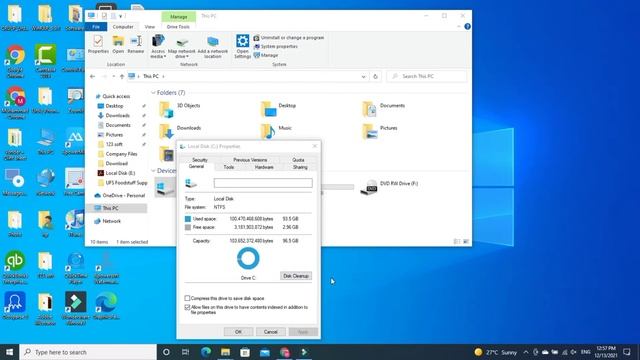Open the Hardware tab in Properties
Screen dimensions: 640x360
(x=264, y=167)
